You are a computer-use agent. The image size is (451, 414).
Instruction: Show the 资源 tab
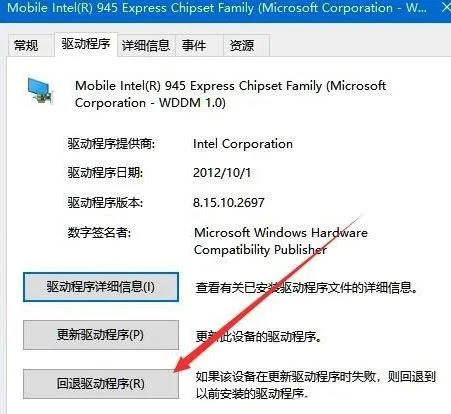(x=242, y=45)
